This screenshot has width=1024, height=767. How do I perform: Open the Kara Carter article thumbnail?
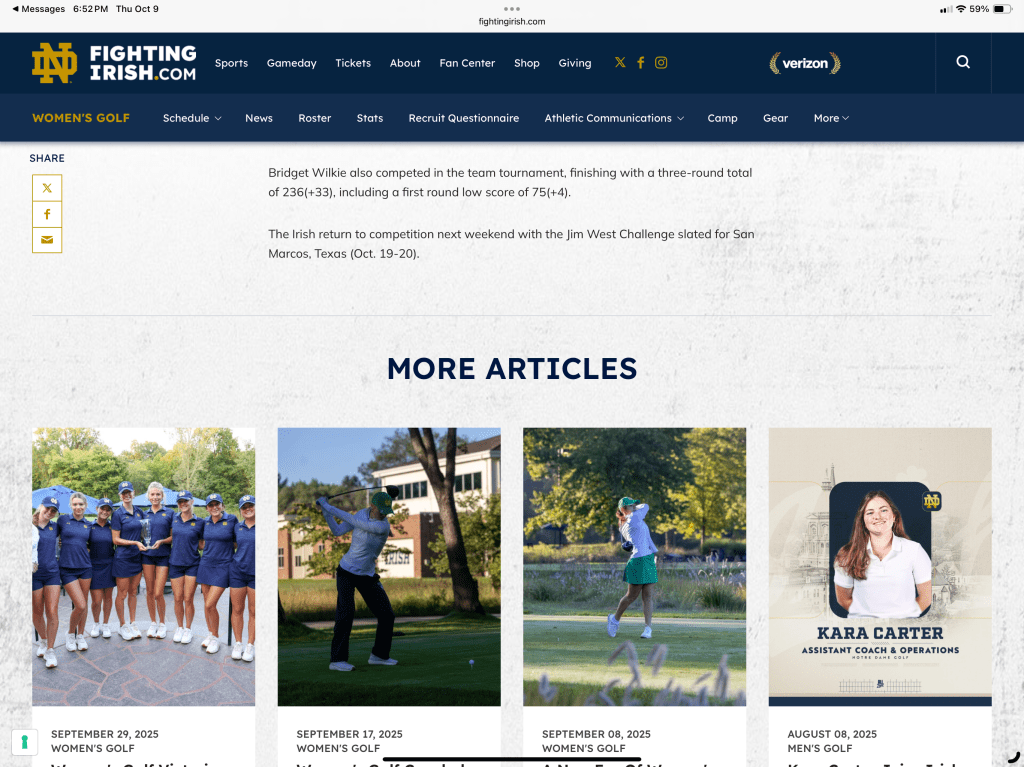pyautogui.click(x=880, y=566)
